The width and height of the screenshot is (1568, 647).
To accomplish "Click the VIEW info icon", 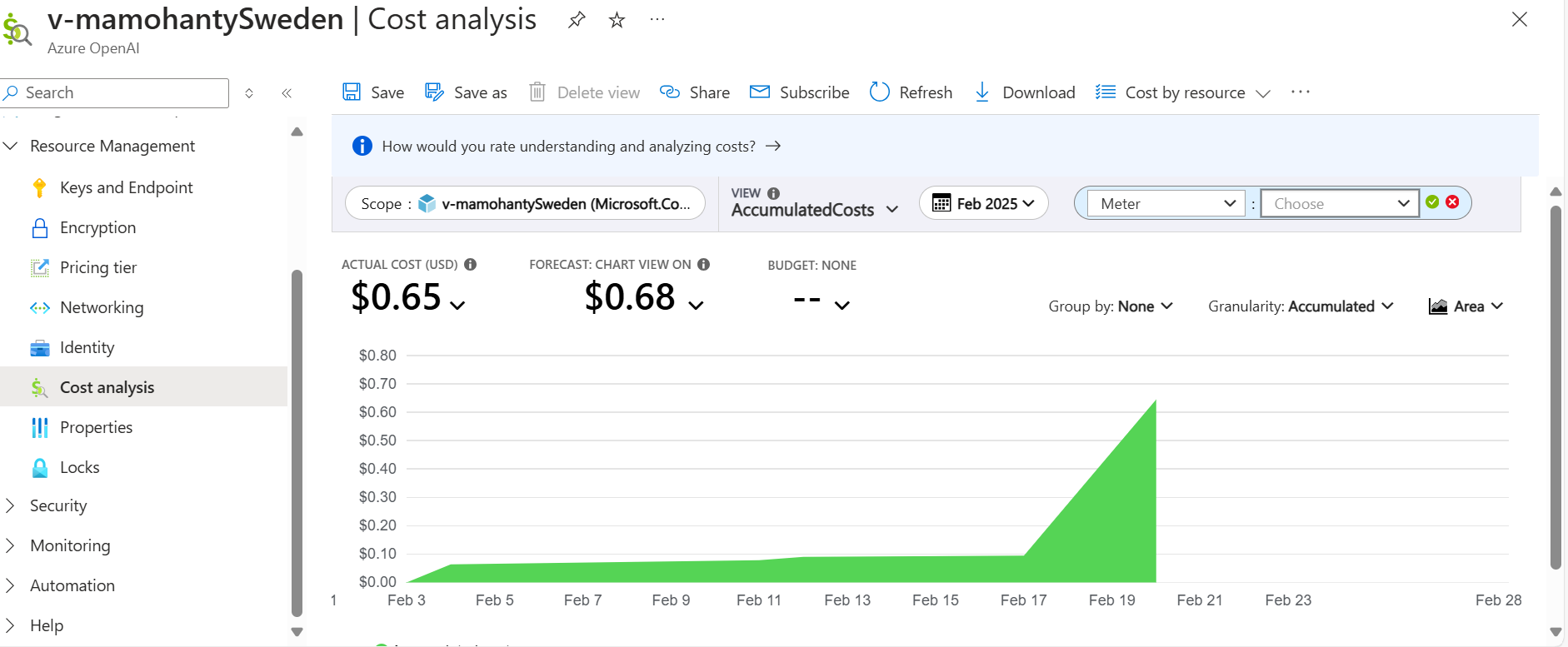I will (773, 193).
